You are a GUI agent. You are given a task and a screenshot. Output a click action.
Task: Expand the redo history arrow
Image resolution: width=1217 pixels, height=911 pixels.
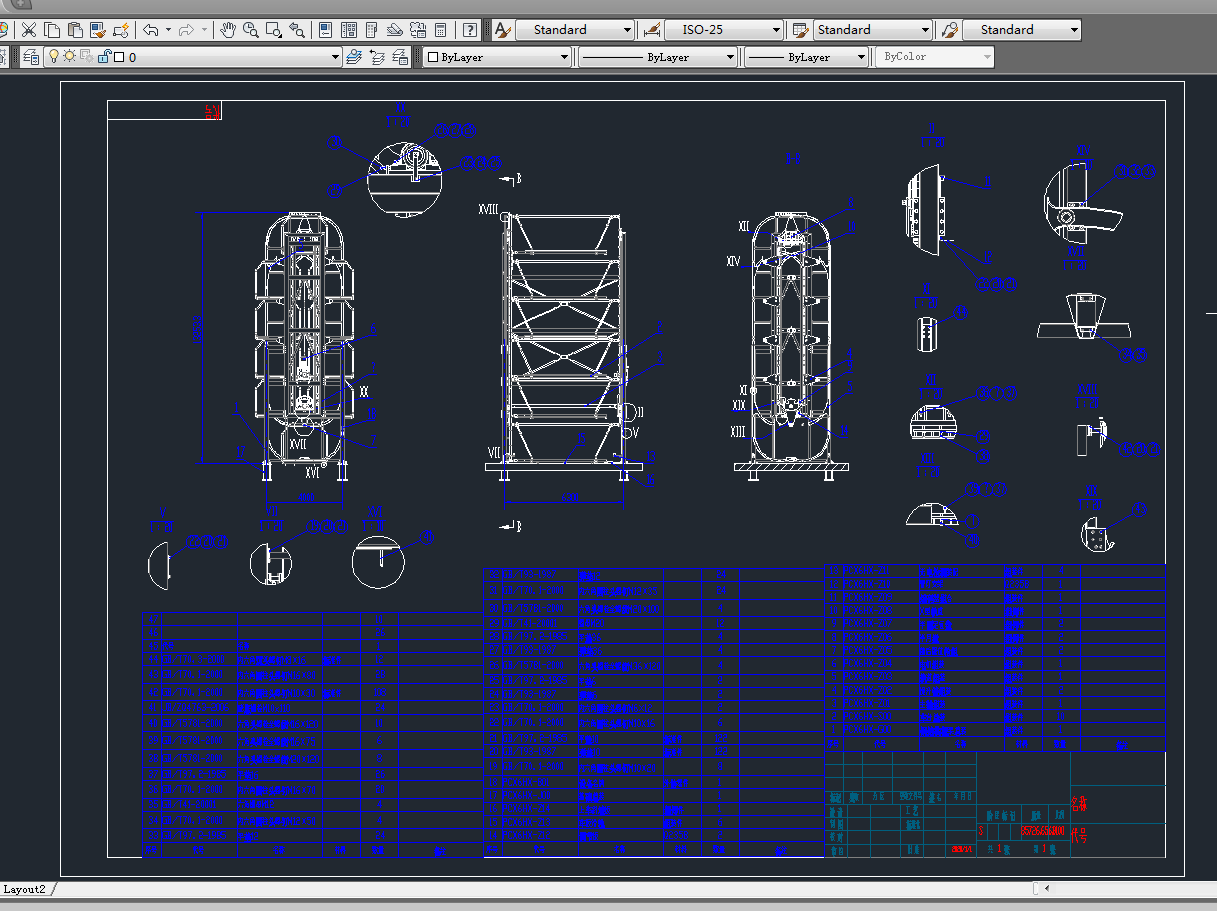coord(205,30)
